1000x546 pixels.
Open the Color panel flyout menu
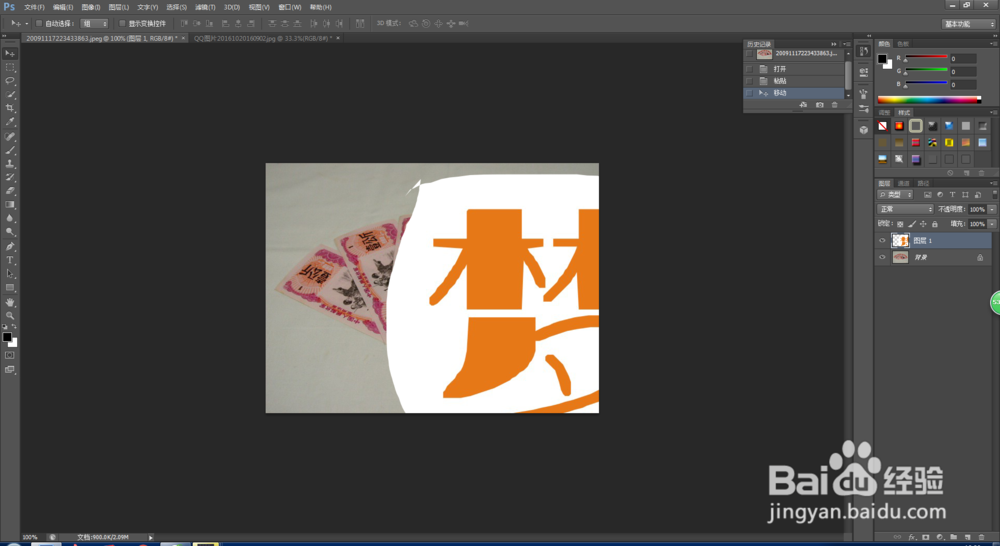pos(994,44)
